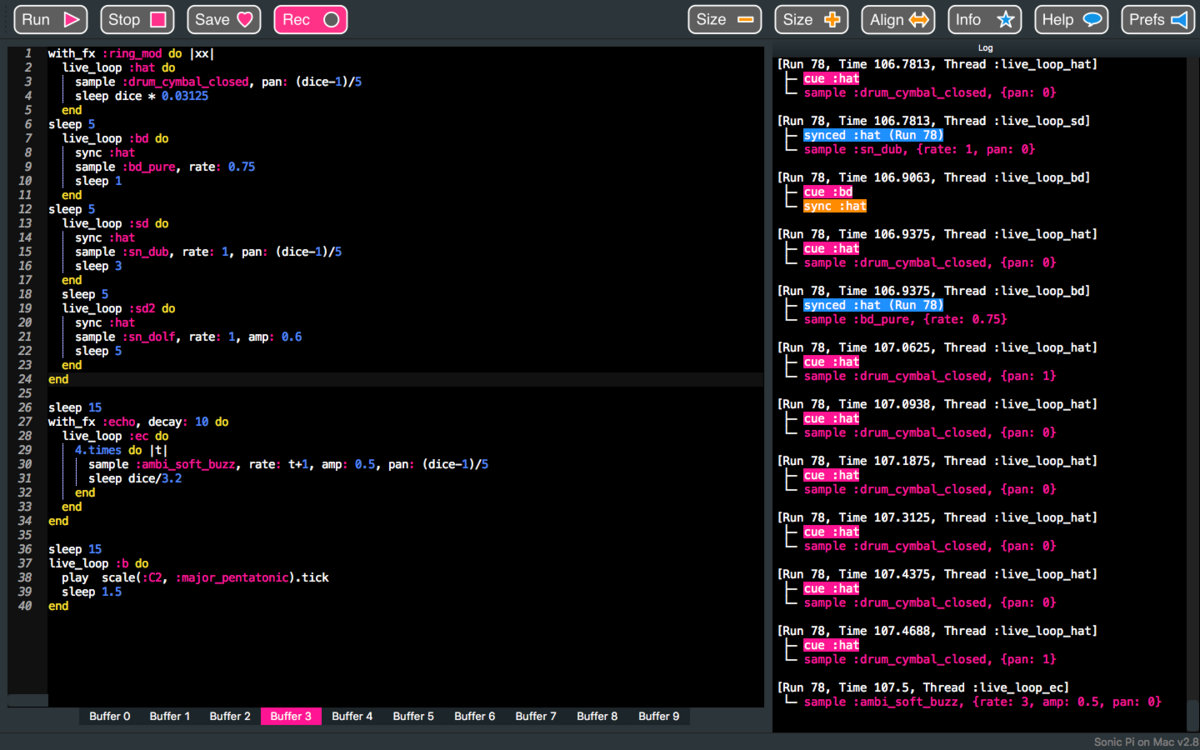Auto-align the code with Align

click(898, 19)
